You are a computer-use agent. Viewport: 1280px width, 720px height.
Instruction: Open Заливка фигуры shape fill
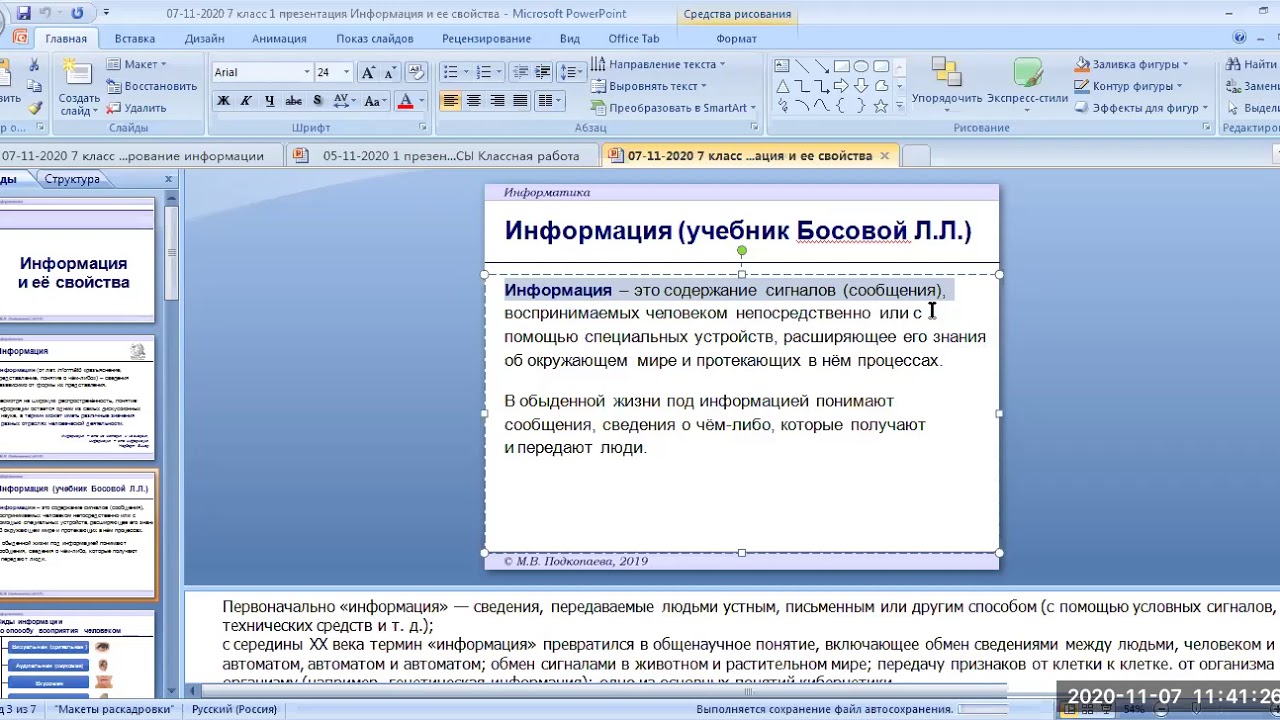pyautogui.click(x=1133, y=64)
